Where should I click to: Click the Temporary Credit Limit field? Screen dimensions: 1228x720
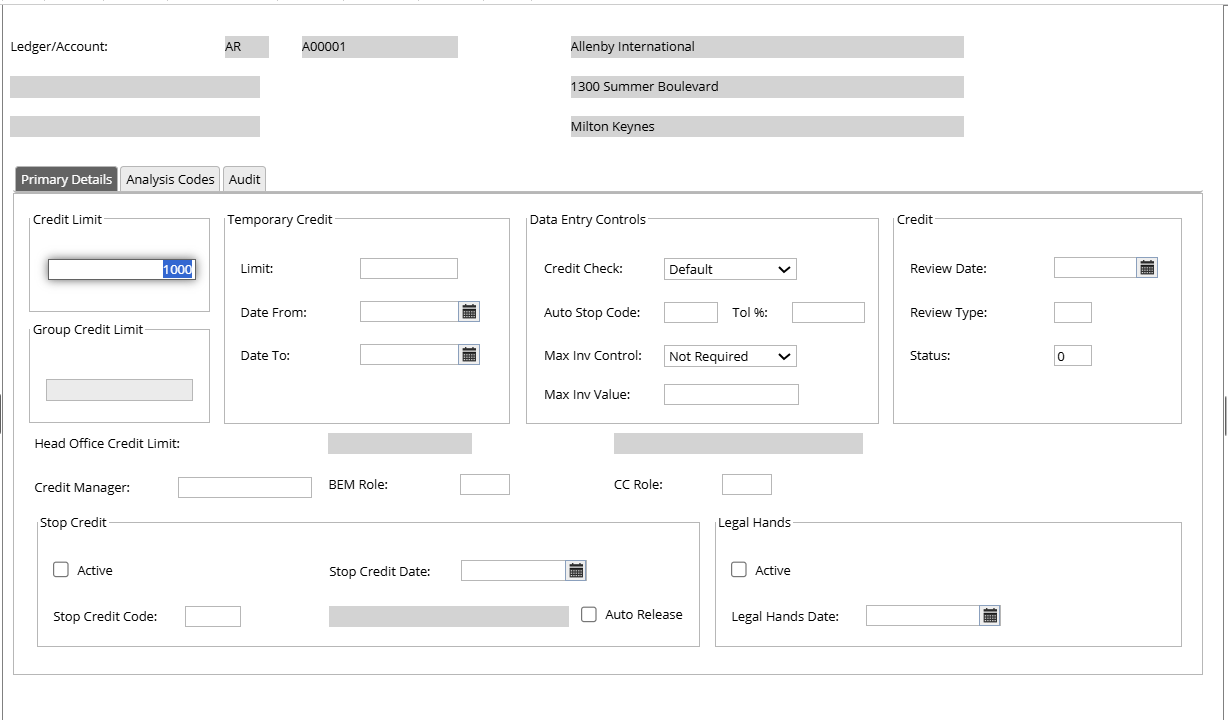coord(408,268)
